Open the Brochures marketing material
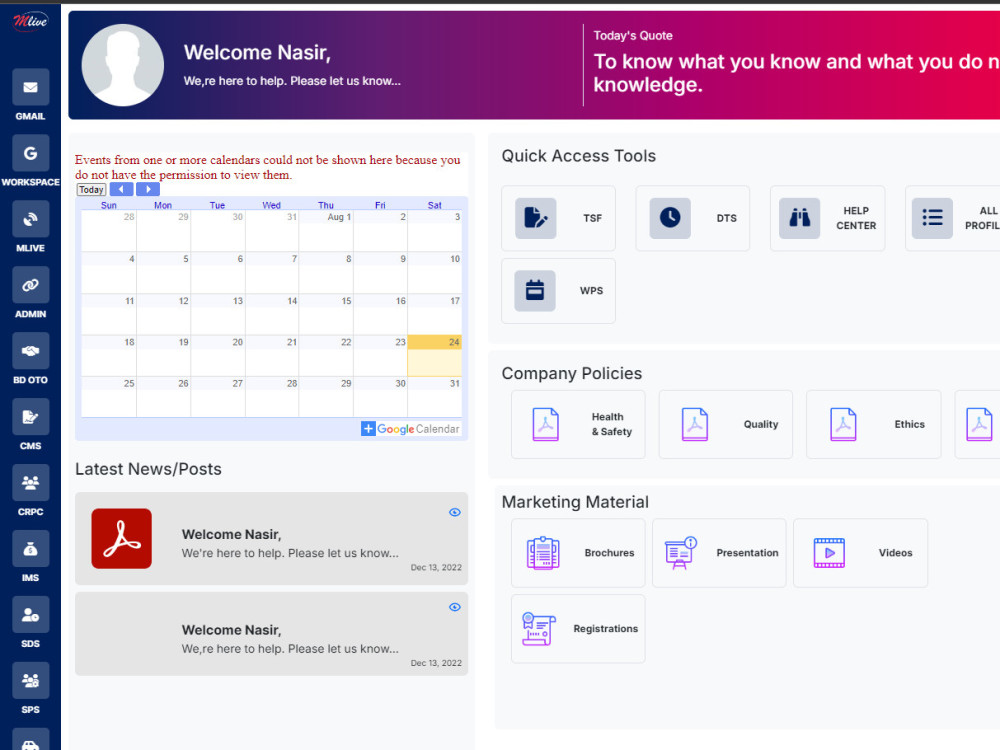This screenshot has height=750, width=1000. (x=578, y=553)
